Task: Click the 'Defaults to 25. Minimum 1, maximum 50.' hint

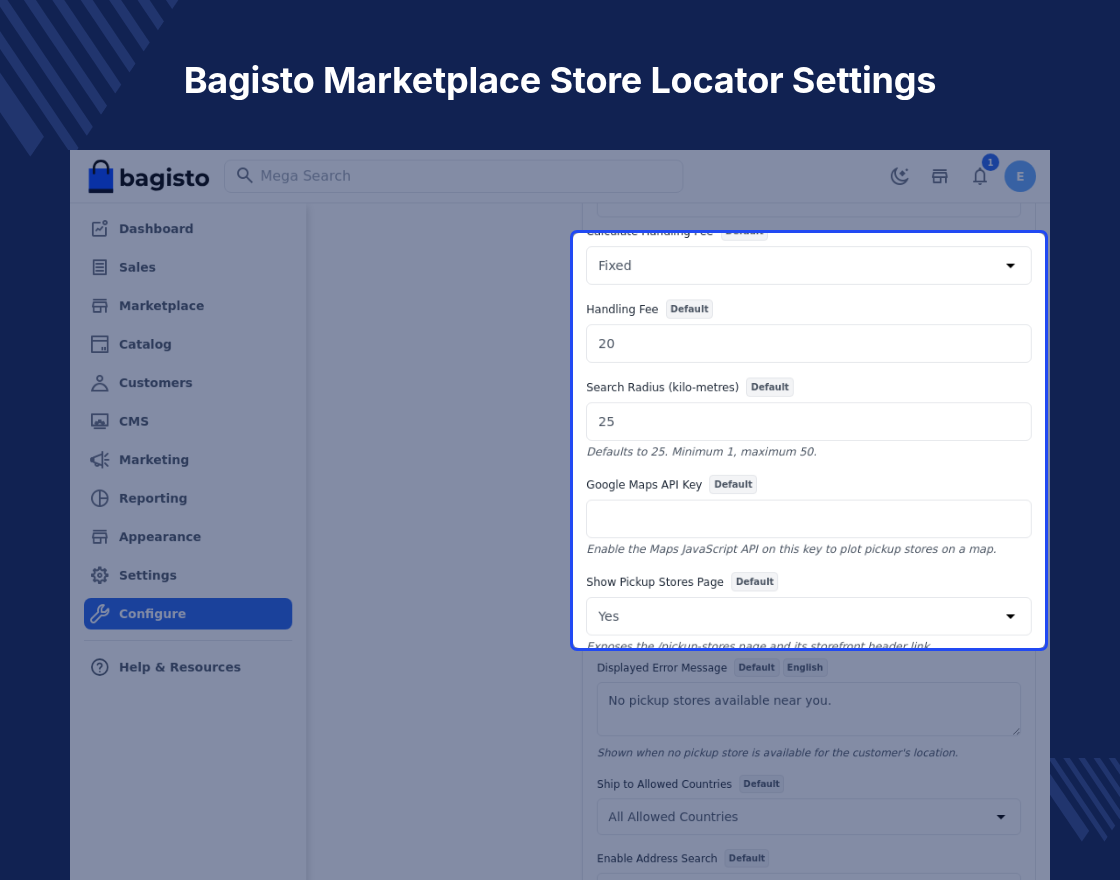Action: (x=701, y=451)
